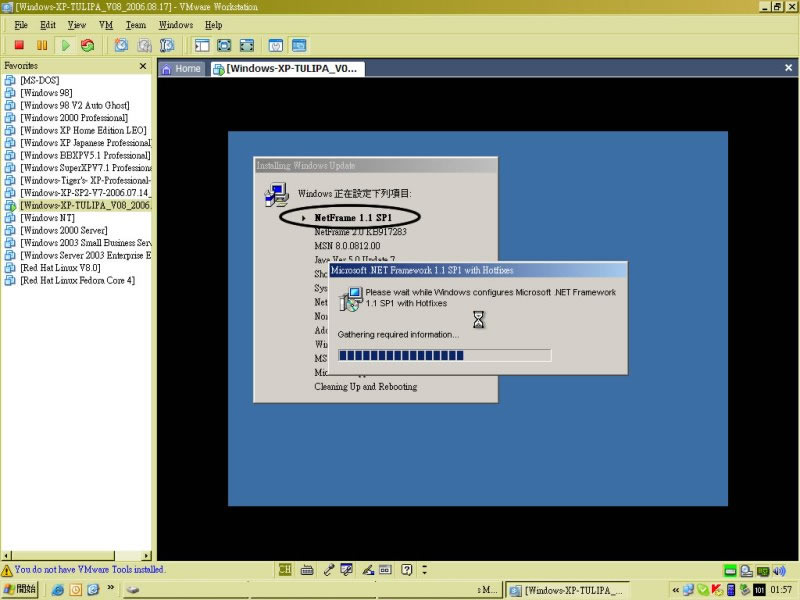The image size is (800, 600).
Task: Open the VM menu
Action: point(106,25)
